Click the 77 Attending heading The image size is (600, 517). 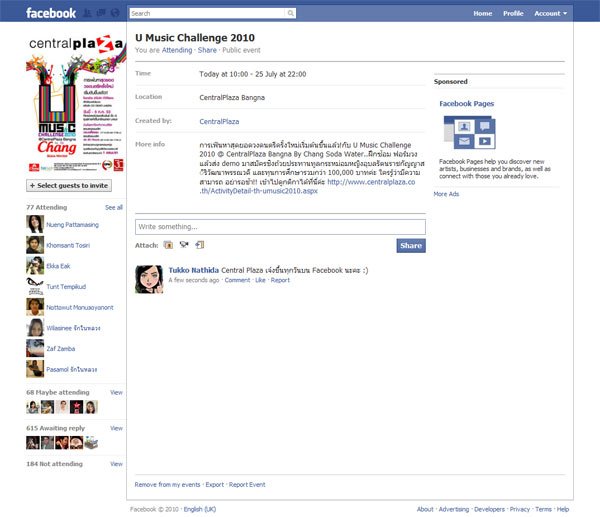point(47,207)
